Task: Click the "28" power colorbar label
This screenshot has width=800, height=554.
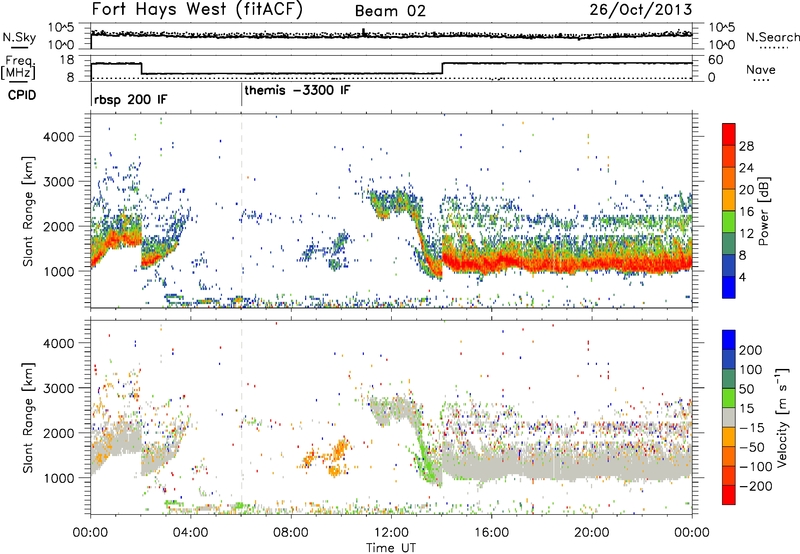Action: coord(746,146)
